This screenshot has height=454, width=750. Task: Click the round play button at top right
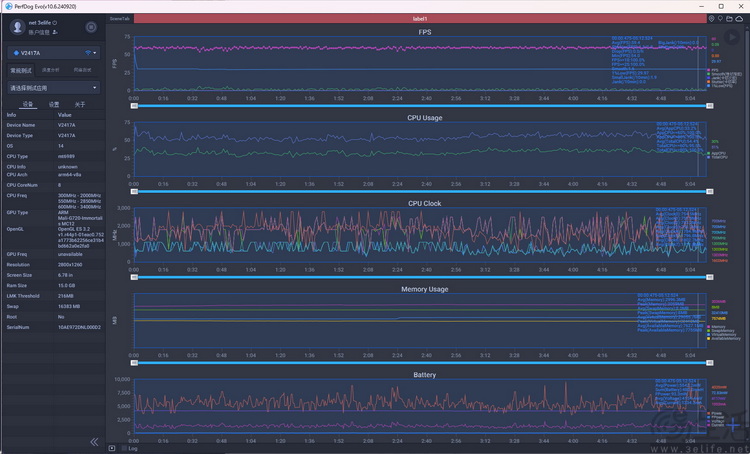[731, 37]
